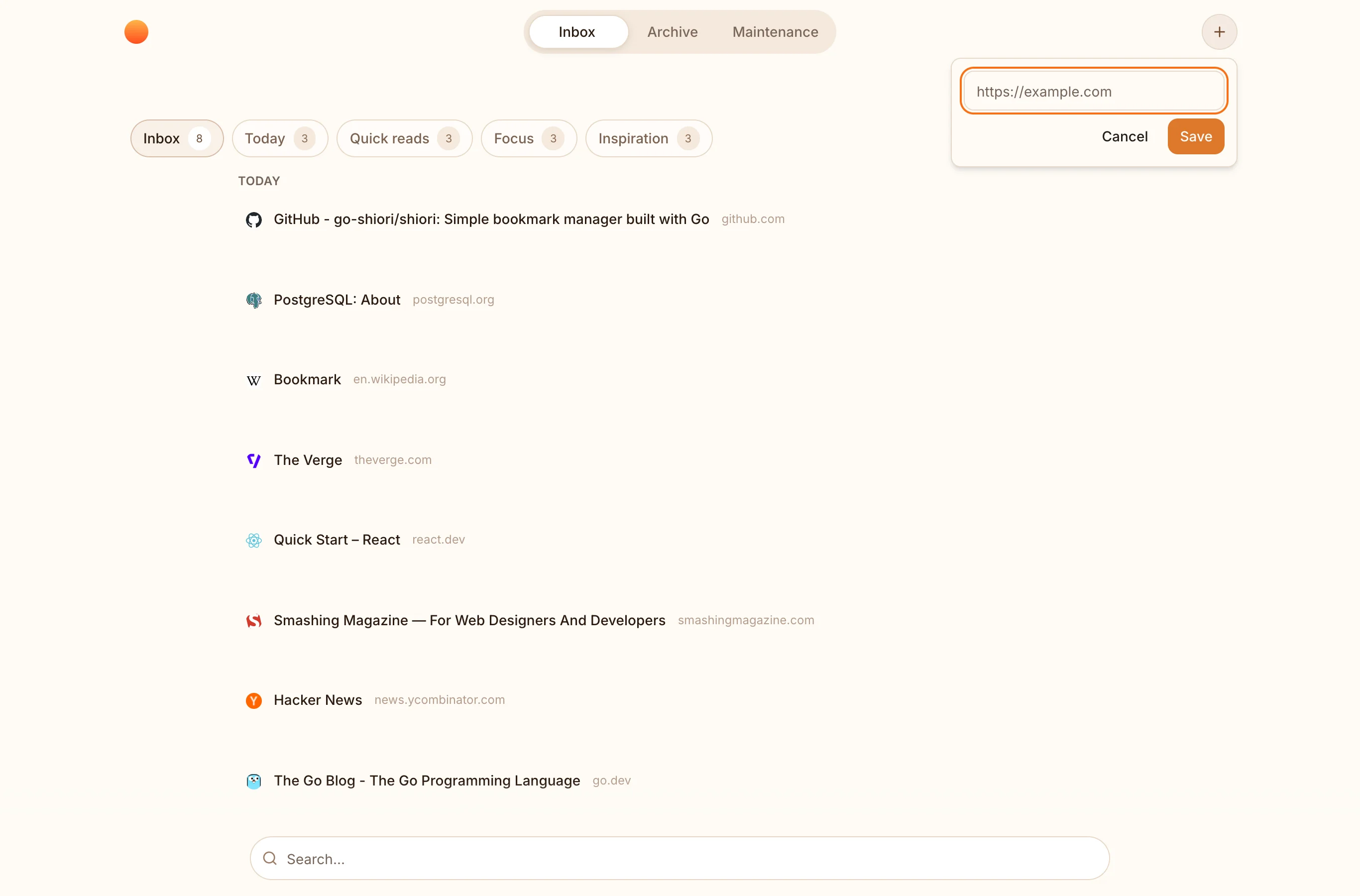Viewport: 1360px width, 896px height.
Task: Click the en.wikipedia.org domain label
Action: coord(399,379)
